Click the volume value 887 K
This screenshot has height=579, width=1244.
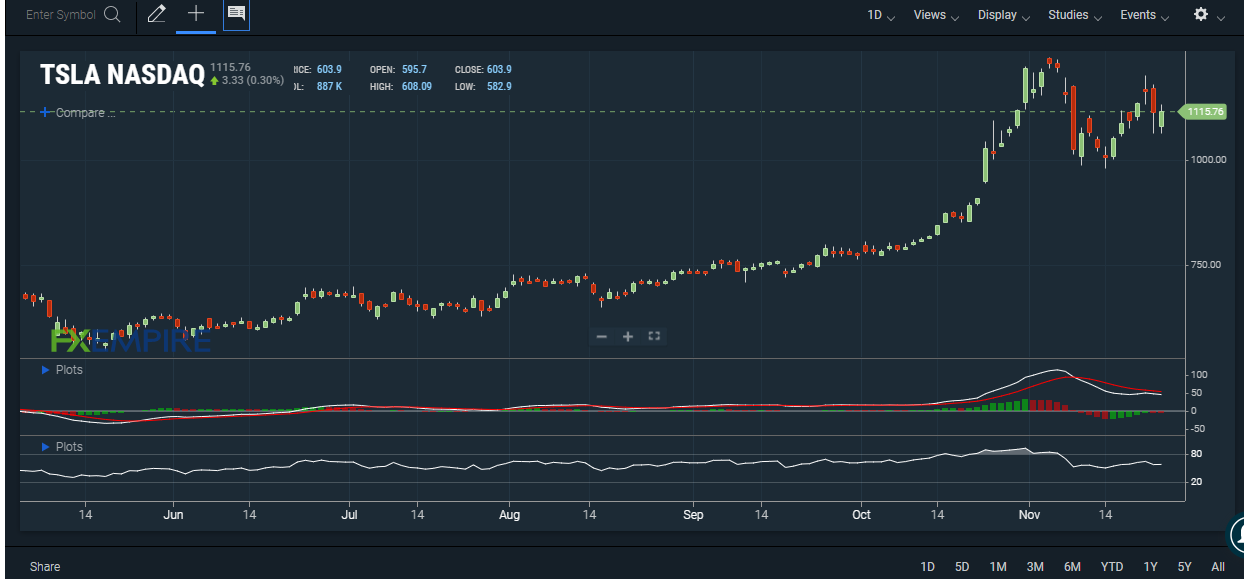coord(330,87)
